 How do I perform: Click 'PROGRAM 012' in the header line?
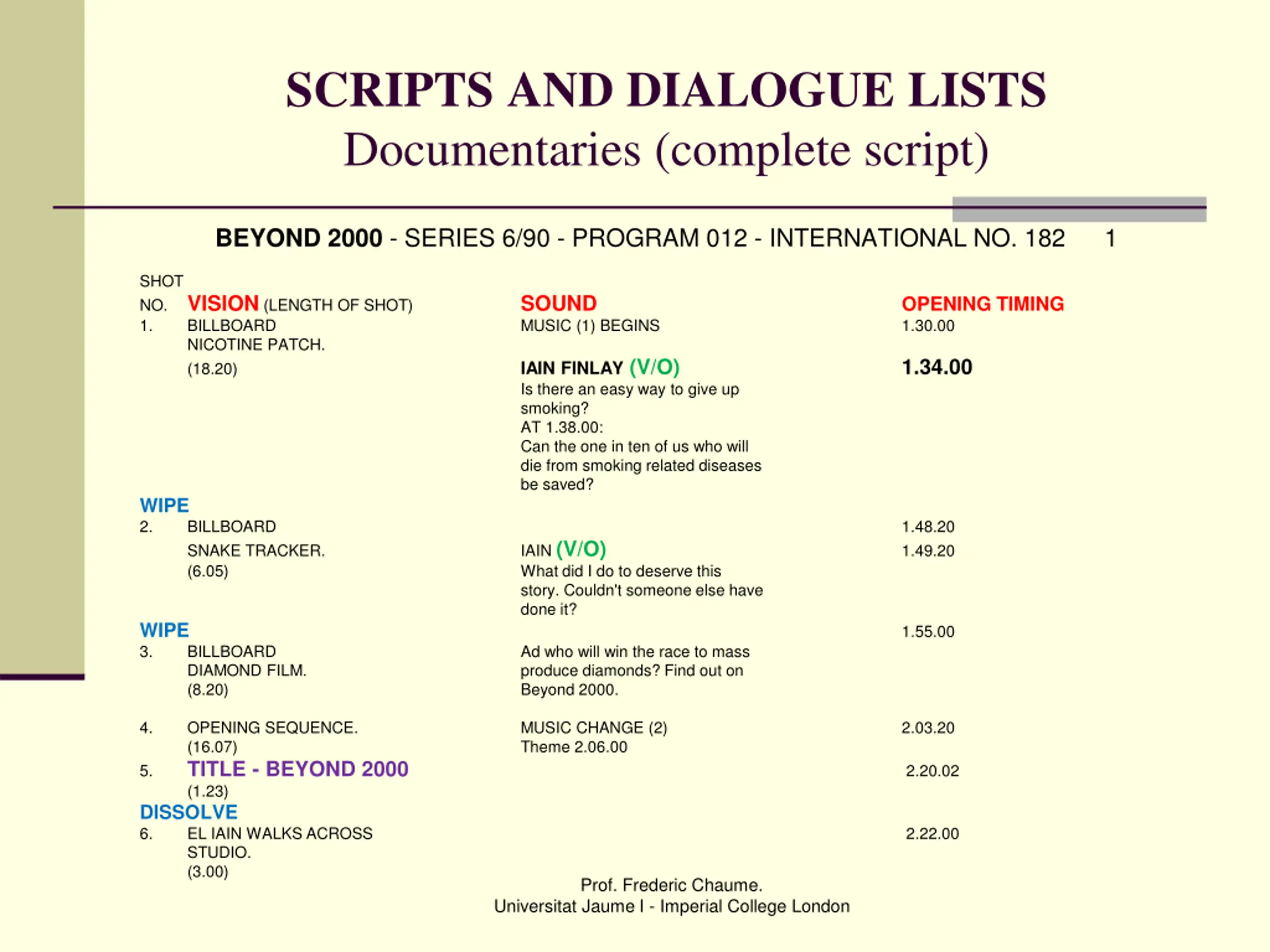coord(659,238)
